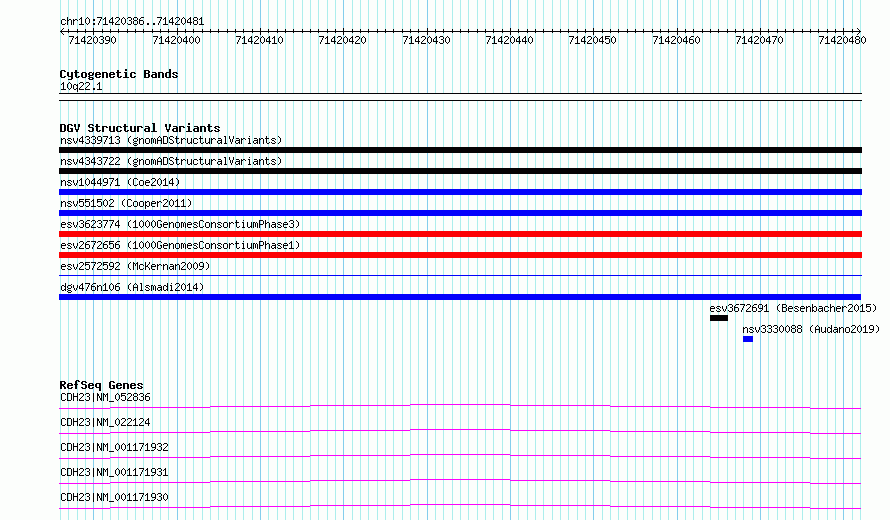The width and height of the screenshot is (890, 520).
Task: Open variant nsv4339713 (gnomADStructuralVariants) label
Action: click(171, 140)
